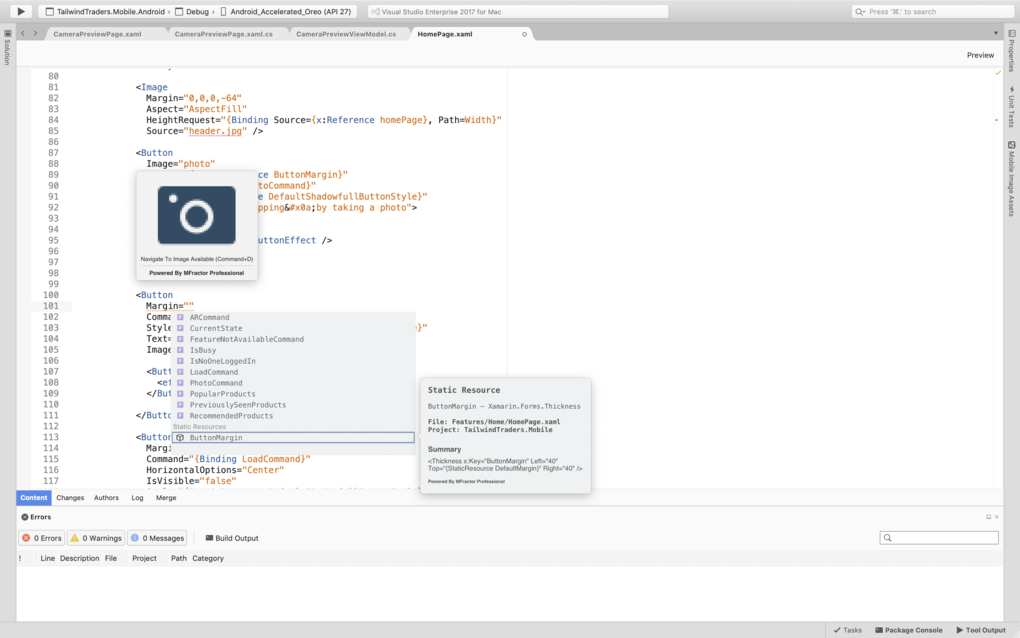Change the Debug configuration selector
The height and width of the screenshot is (638, 1020).
(193, 12)
